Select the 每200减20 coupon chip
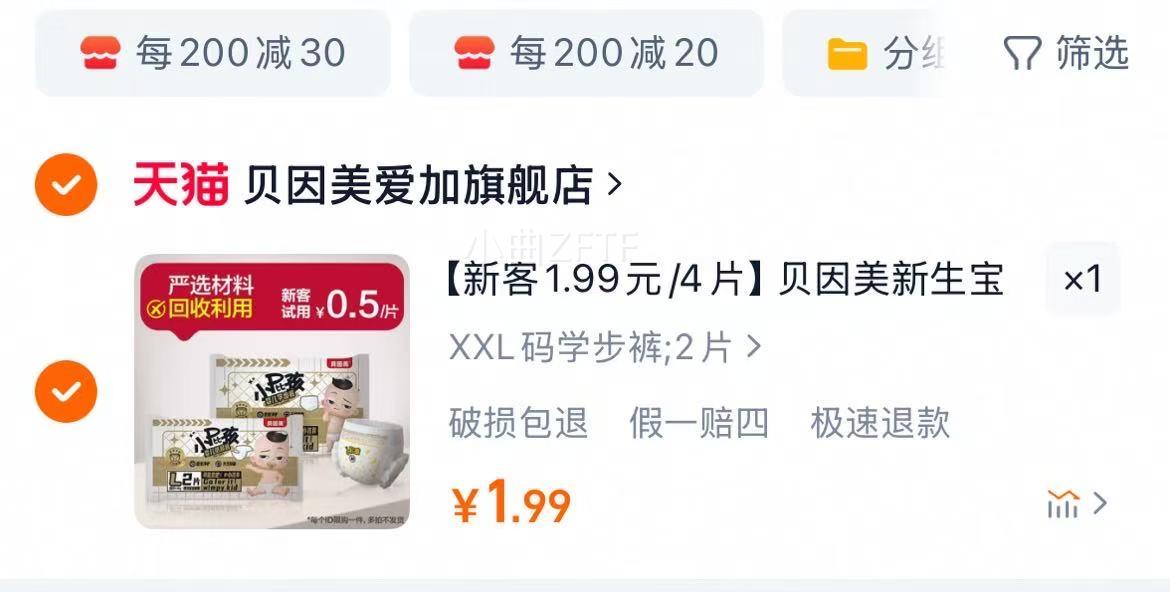Viewport: 1170px width, 592px height. (x=586, y=53)
